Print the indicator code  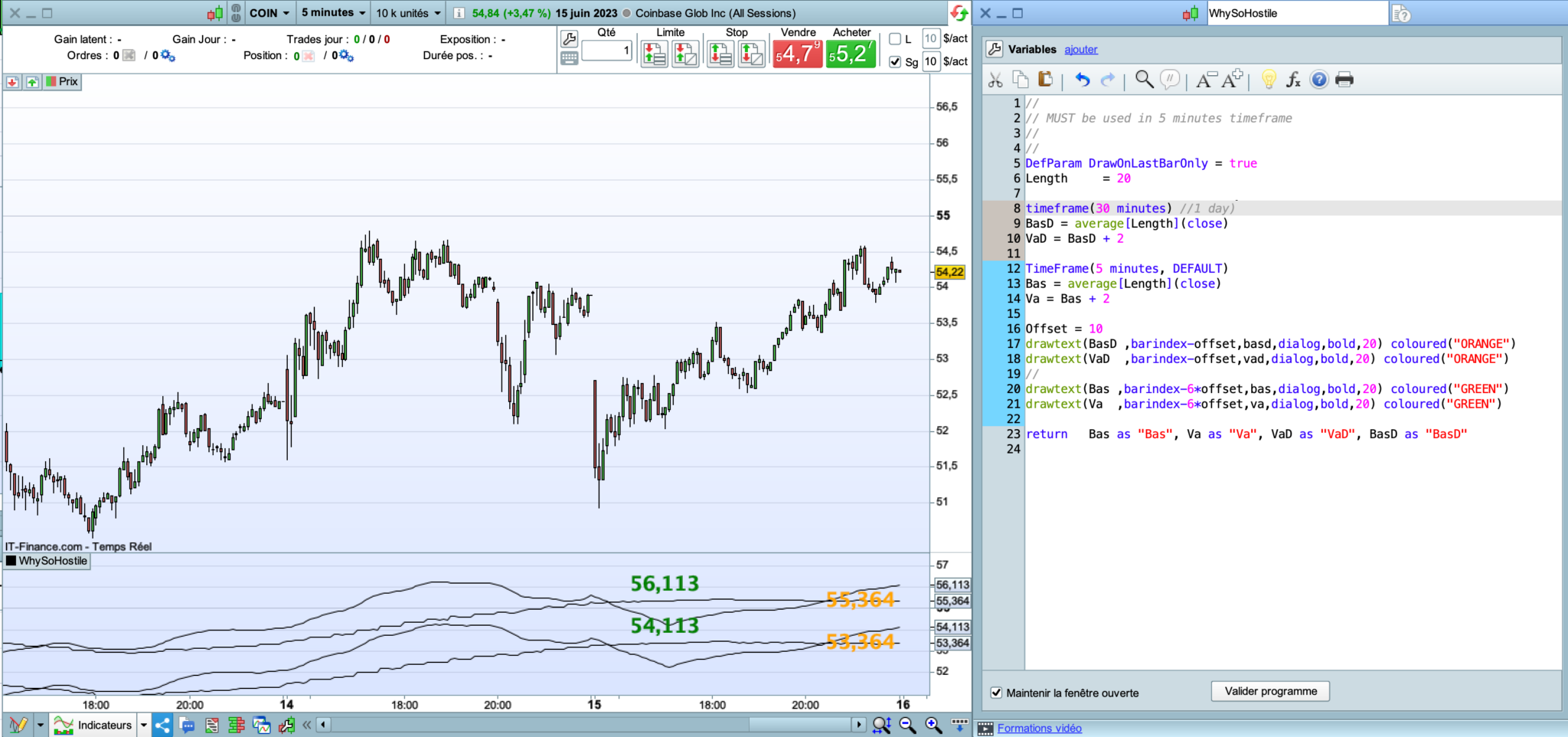[1344, 80]
